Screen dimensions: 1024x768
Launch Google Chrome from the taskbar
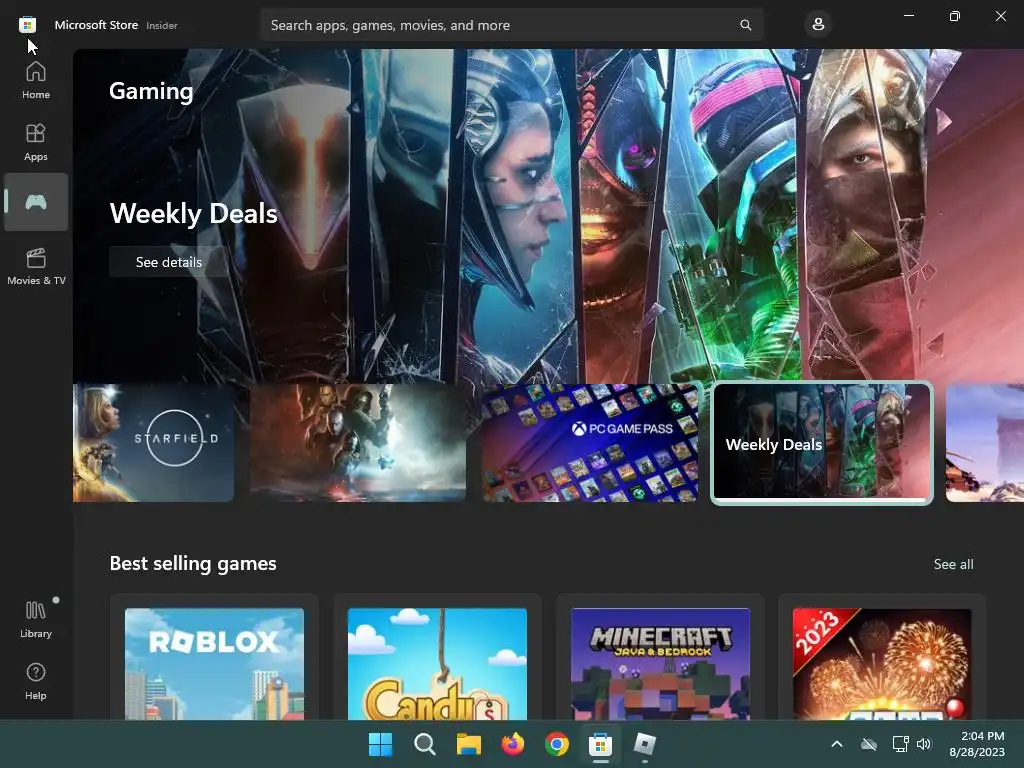[x=556, y=744]
